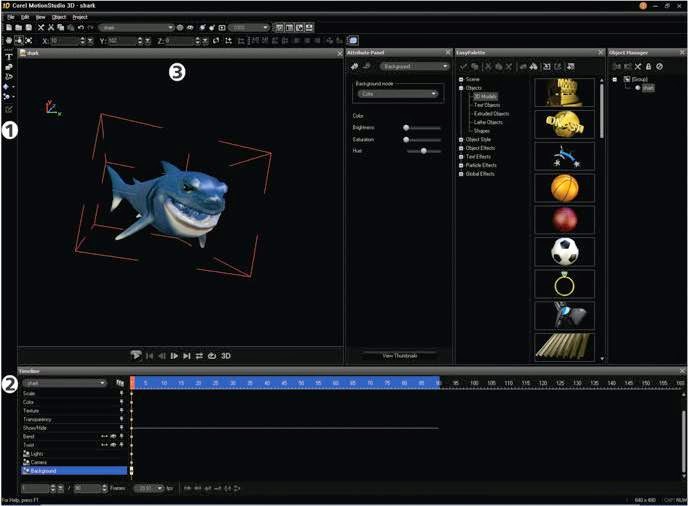The width and height of the screenshot is (690, 506).
Task: Toggle the Twist track eye icon
Action: [x=114, y=445]
